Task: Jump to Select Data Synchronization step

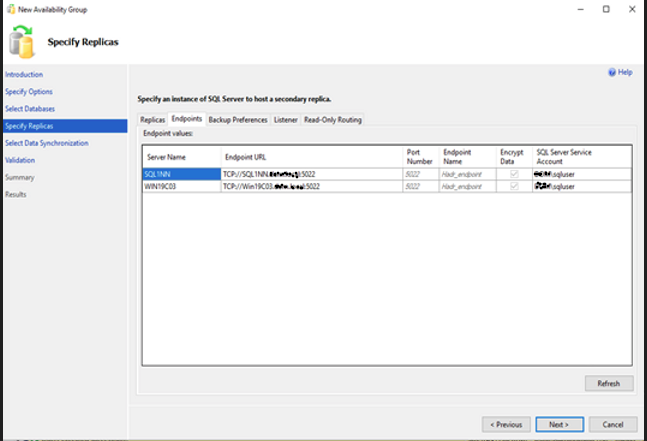Action: [47, 143]
